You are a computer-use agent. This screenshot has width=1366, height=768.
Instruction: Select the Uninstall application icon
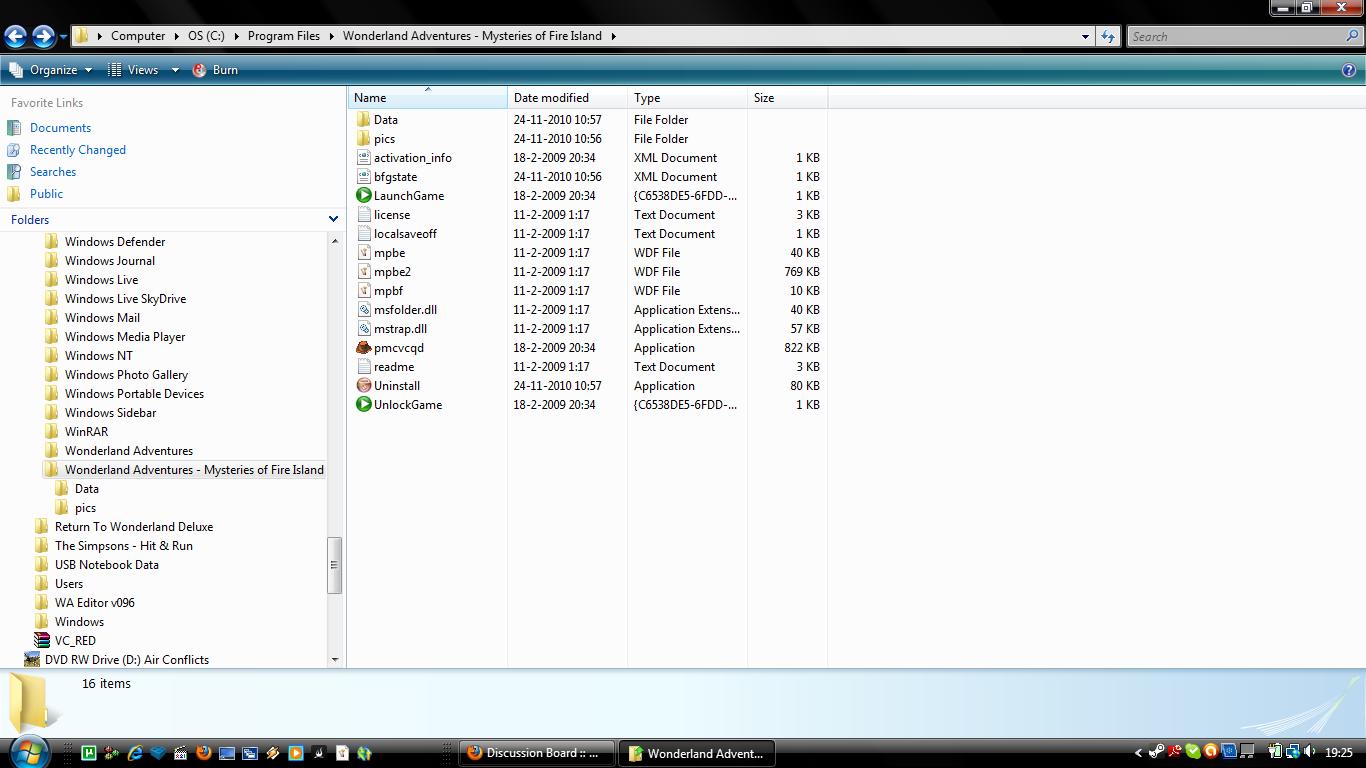pos(364,386)
